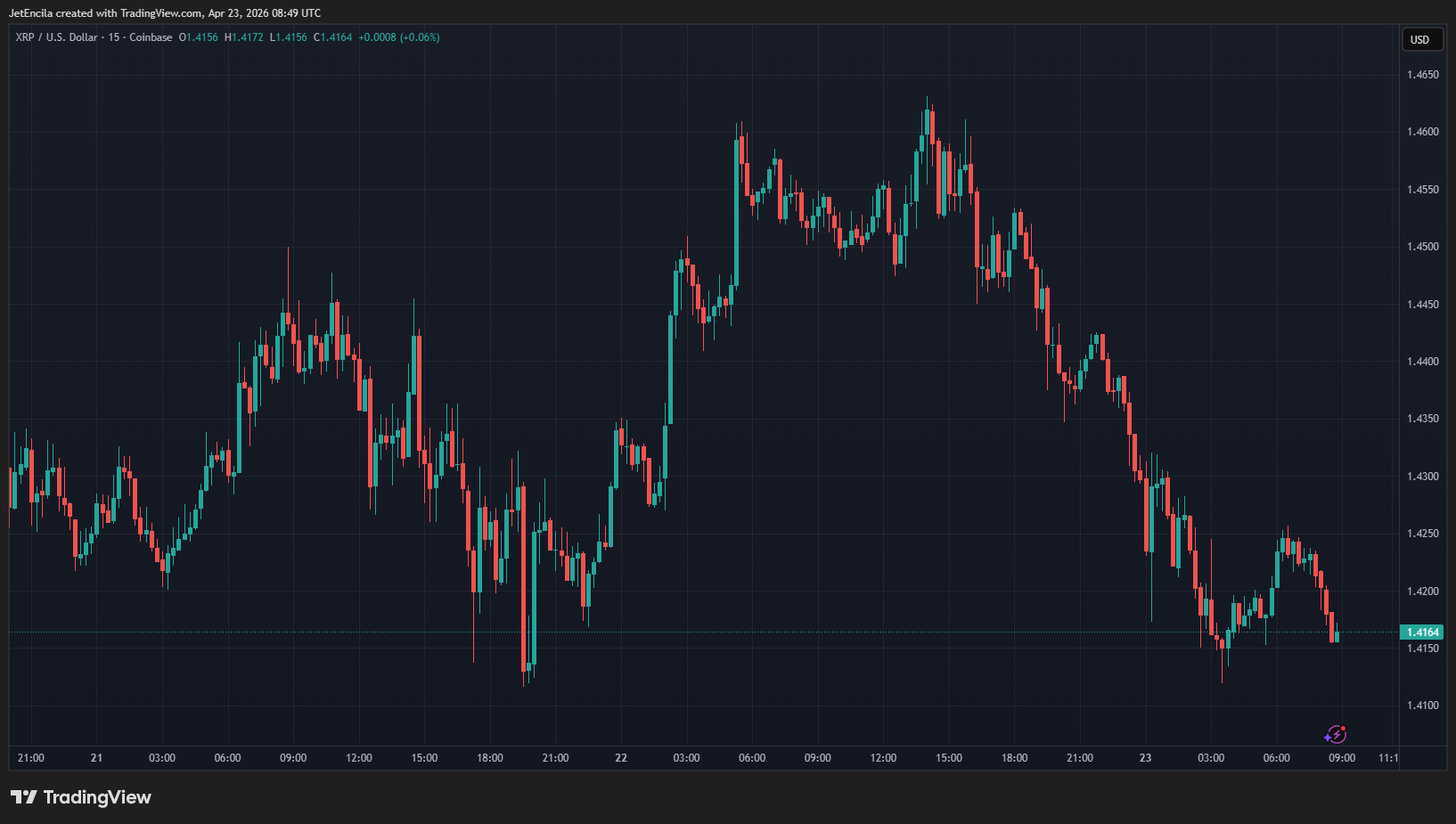1456x824 pixels.
Task: Click the +0.0008 (+0.06%) change readout
Action: [x=399, y=37]
